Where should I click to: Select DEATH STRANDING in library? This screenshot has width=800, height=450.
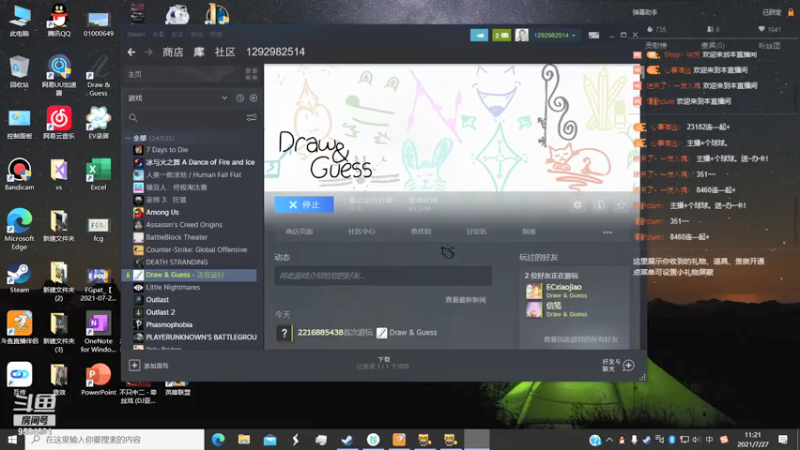[177, 262]
